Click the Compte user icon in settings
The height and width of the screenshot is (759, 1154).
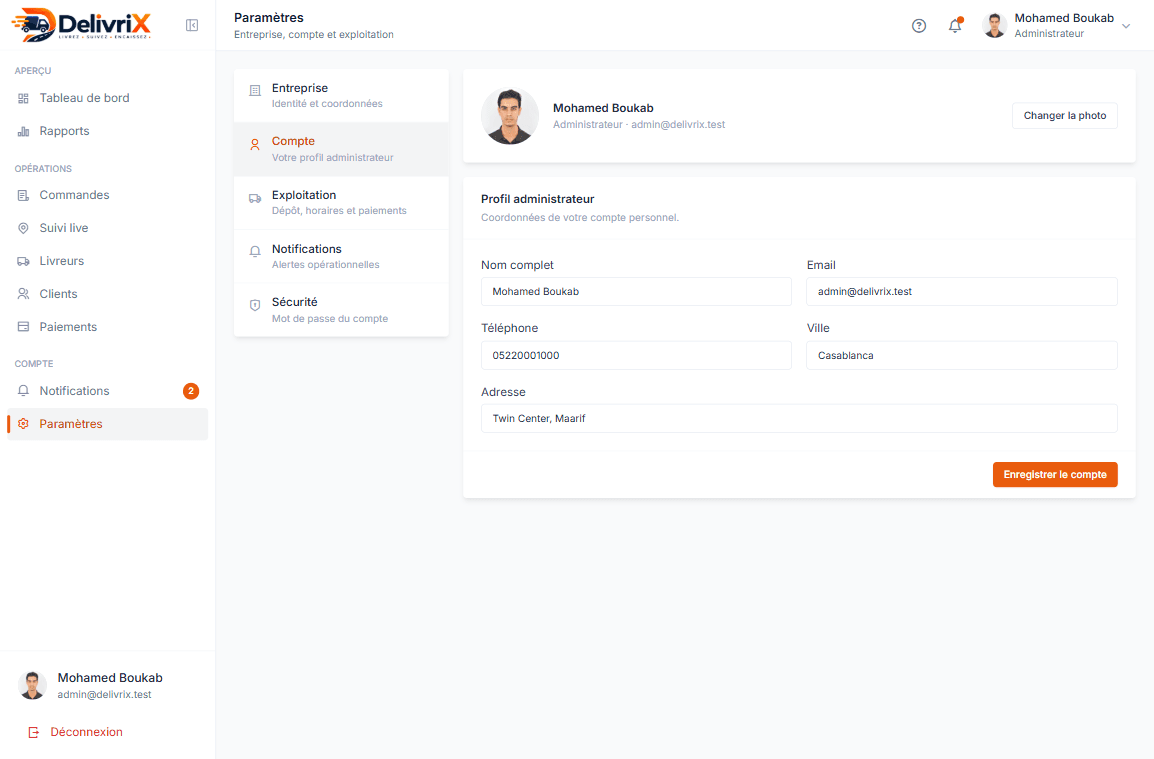(x=255, y=144)
